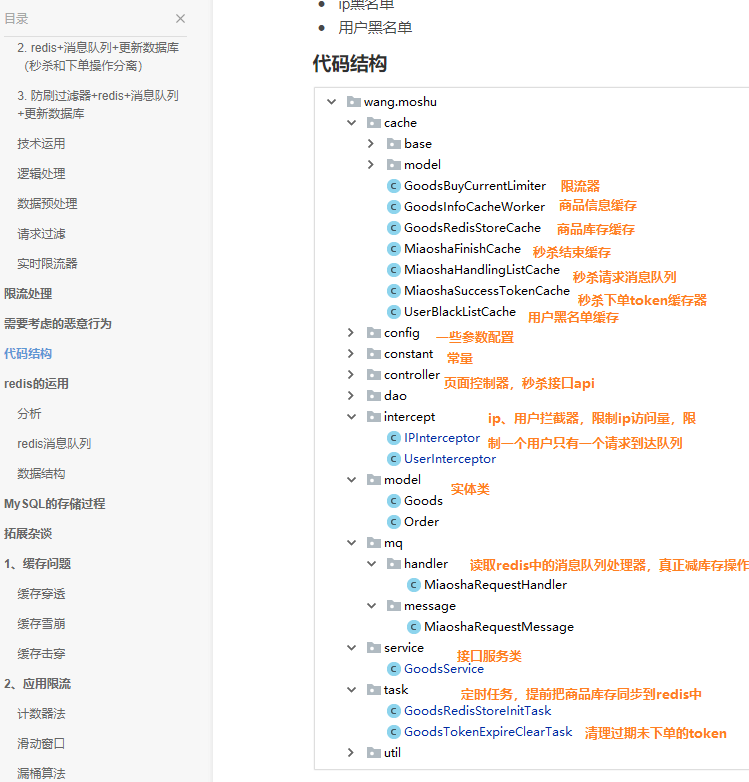Click the class icon beside Goods
The image size is (749, 782).
[394, 501]
